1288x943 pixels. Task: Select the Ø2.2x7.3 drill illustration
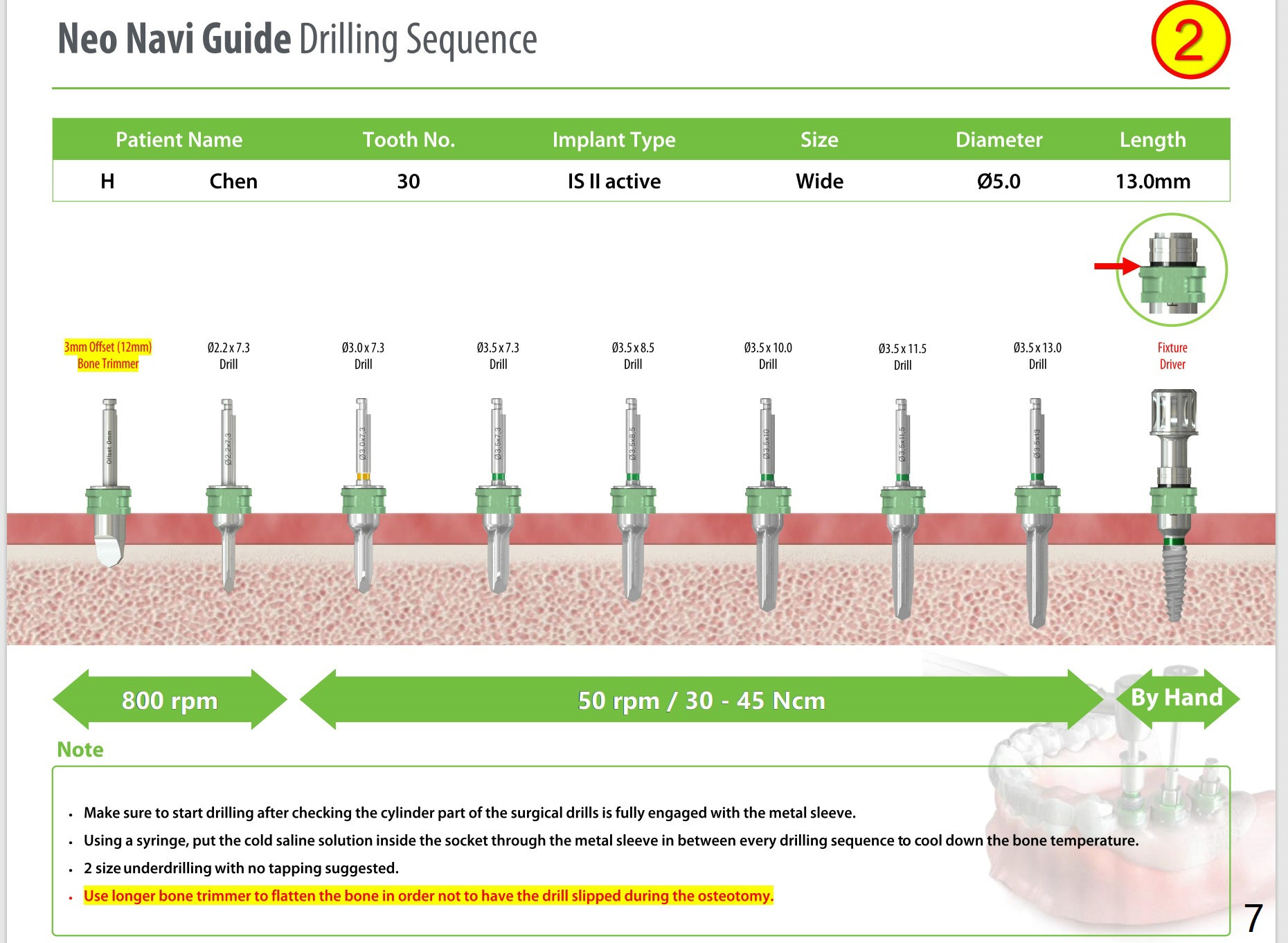229,495
